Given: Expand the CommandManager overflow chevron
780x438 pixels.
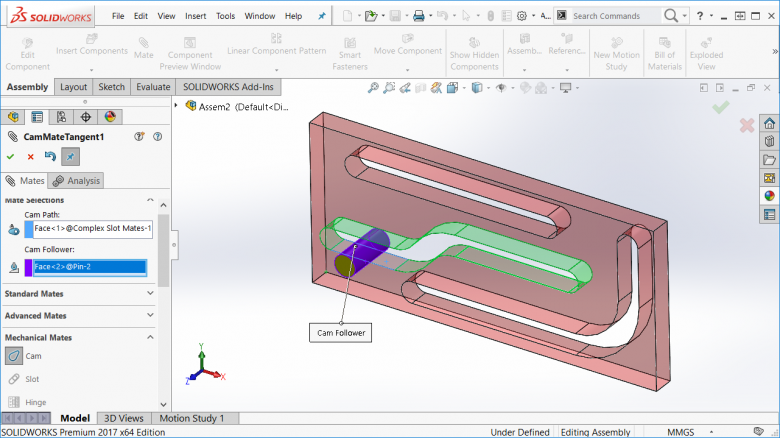Looking at the screenshot, I should [x=775, y=51].
